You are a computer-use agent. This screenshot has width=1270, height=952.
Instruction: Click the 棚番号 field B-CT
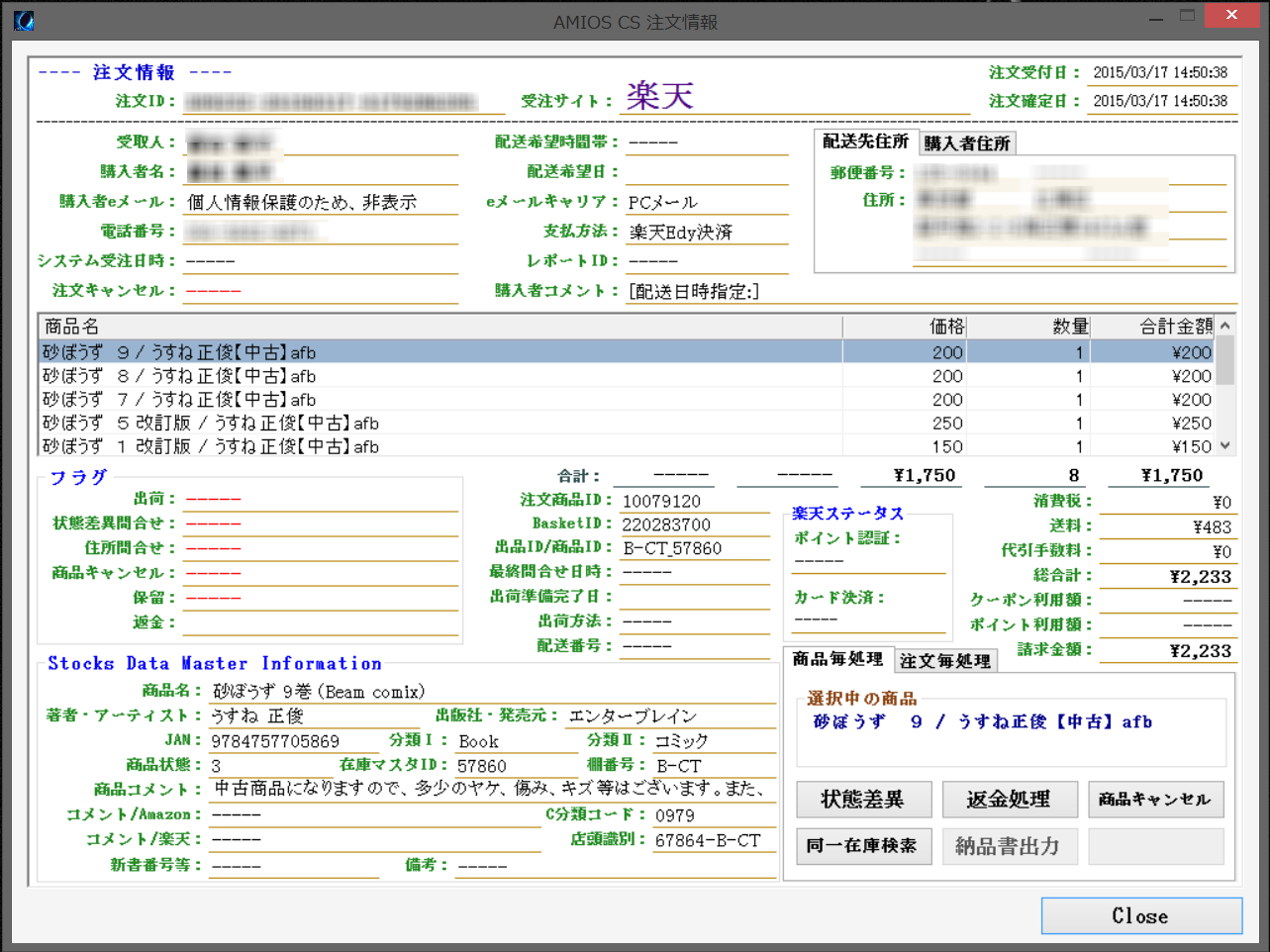click(x=715, y=766)
